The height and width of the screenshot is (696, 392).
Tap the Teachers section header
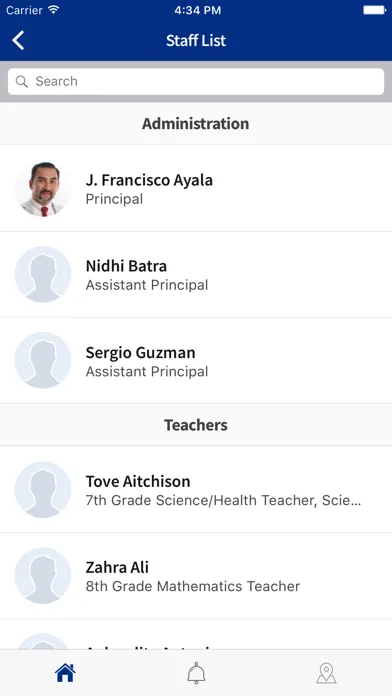coord(196,425)
